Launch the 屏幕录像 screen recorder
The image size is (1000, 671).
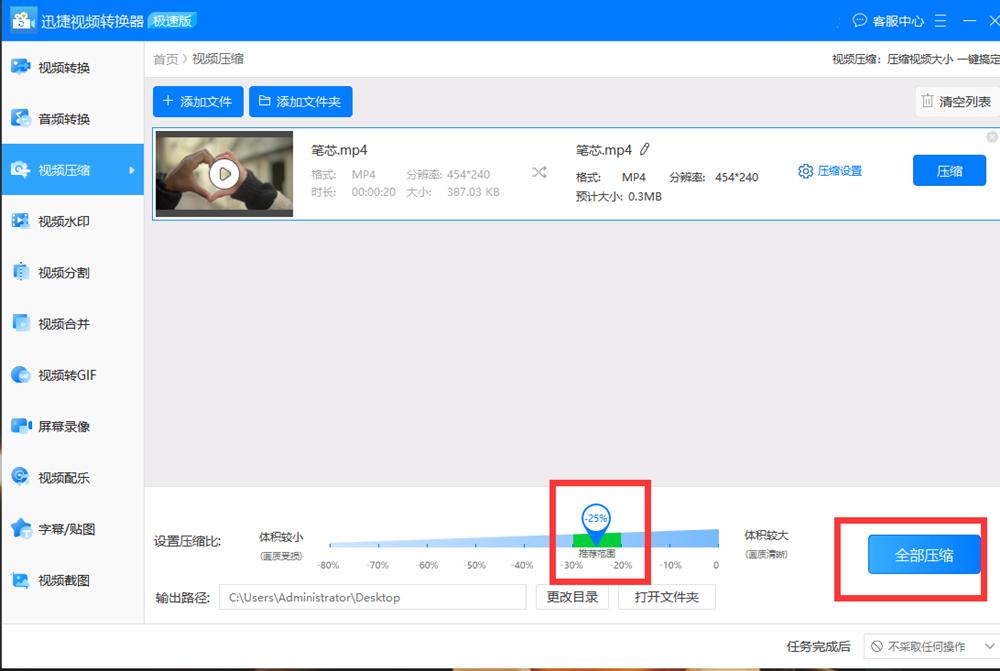coord(60,426)
